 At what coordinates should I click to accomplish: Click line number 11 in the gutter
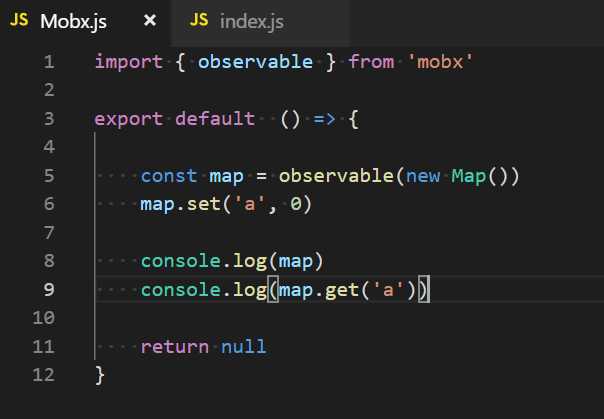(x=44, y=346)
